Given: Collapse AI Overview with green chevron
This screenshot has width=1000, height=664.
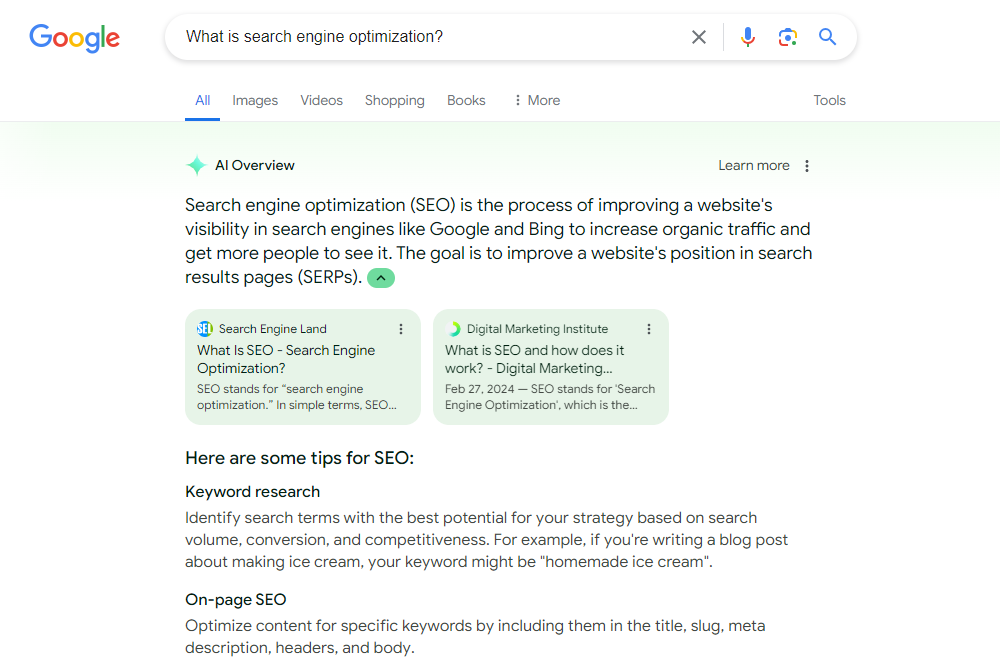Looking at the screenshot, I should tap(381, 278).
